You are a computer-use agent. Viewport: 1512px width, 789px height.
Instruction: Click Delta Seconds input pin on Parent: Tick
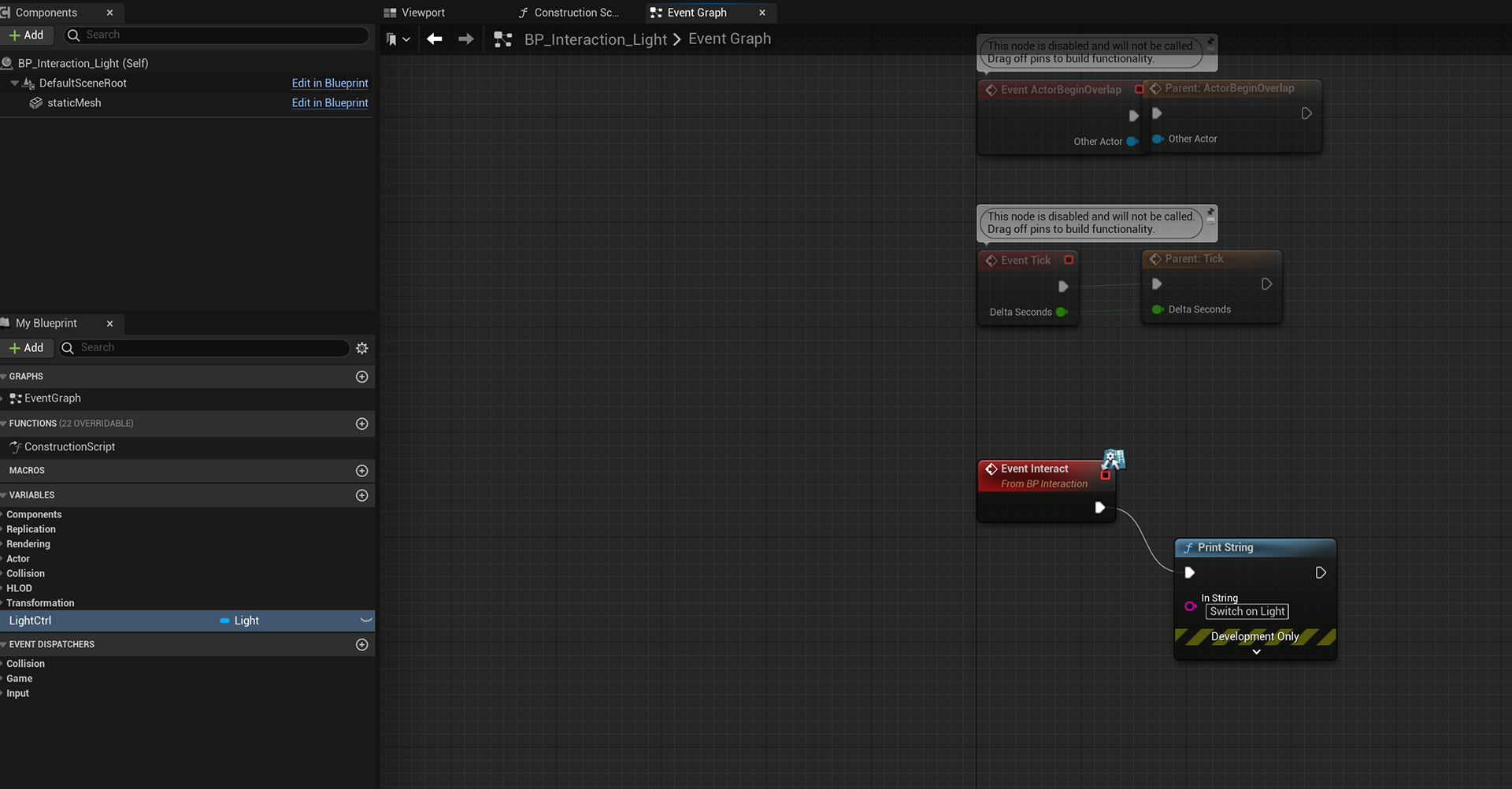1158,309
